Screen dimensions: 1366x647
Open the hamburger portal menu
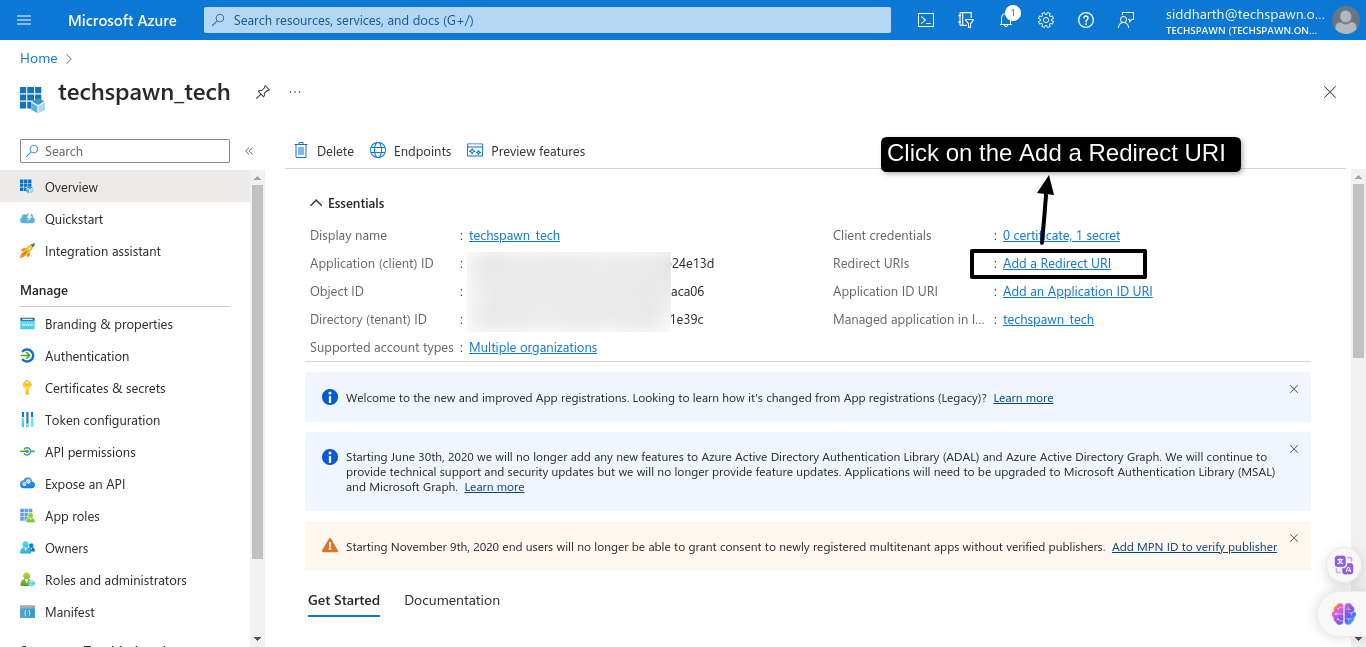25,20
